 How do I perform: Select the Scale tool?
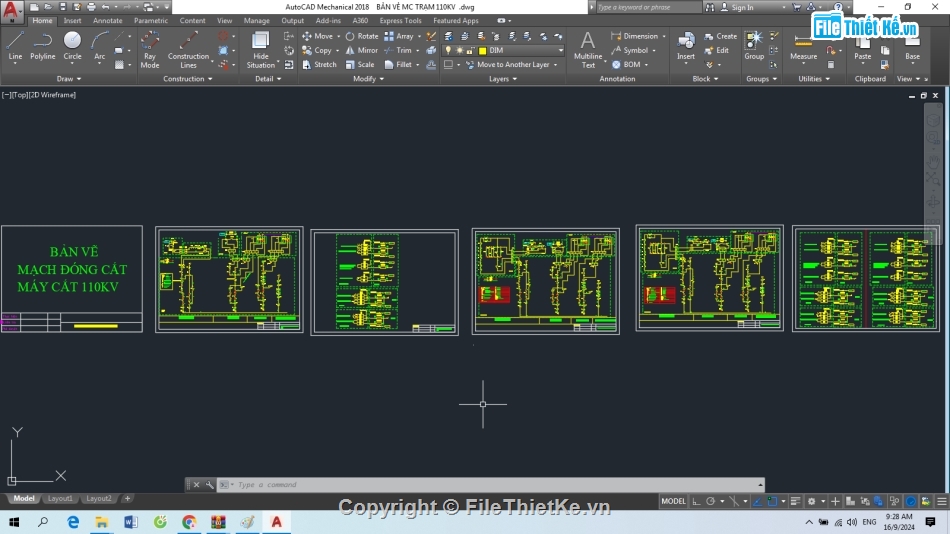[x=360, y=64]
